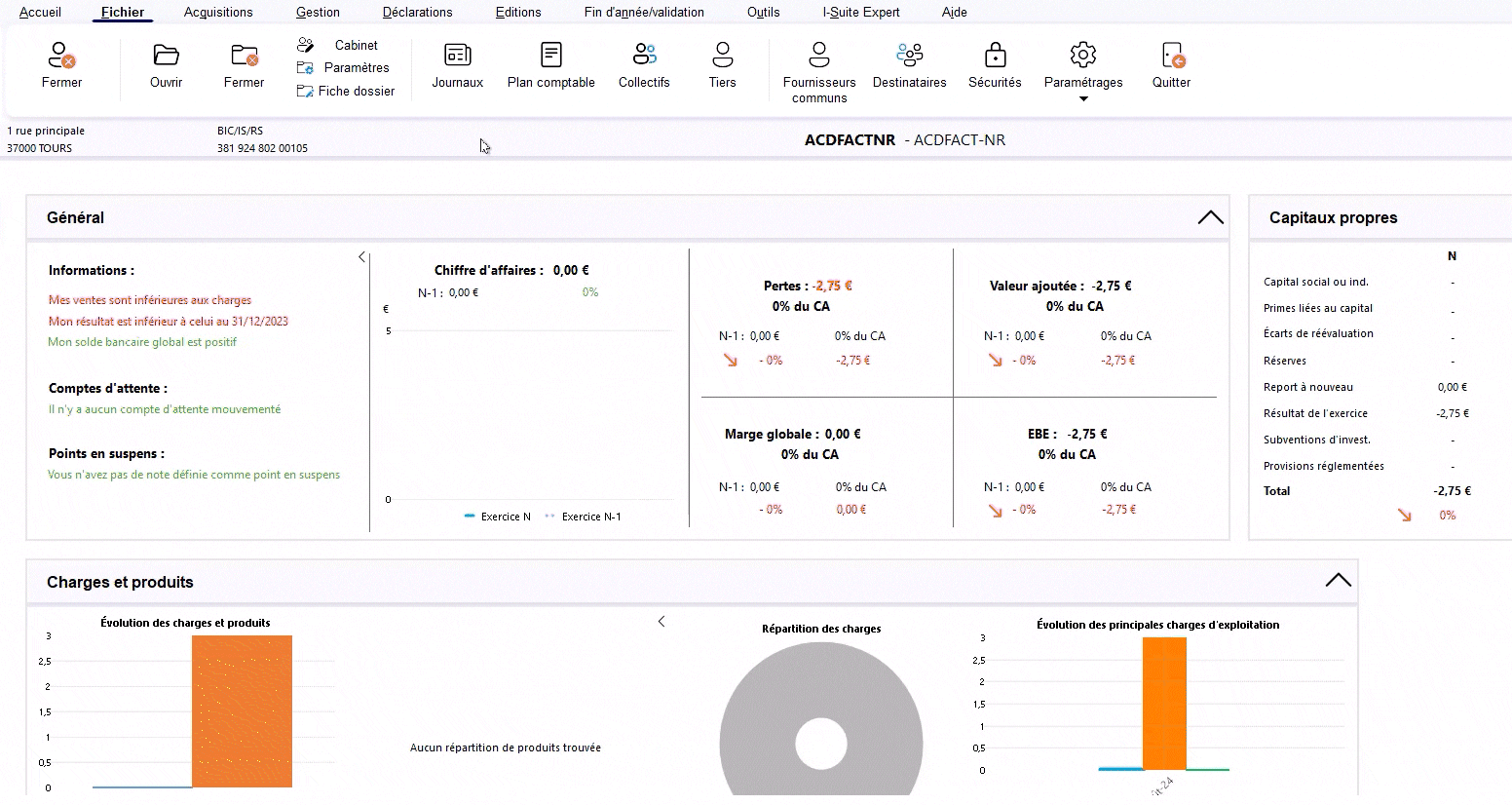
Task: Click the Total row in Capitaux propres
Action: (1367, 491)
